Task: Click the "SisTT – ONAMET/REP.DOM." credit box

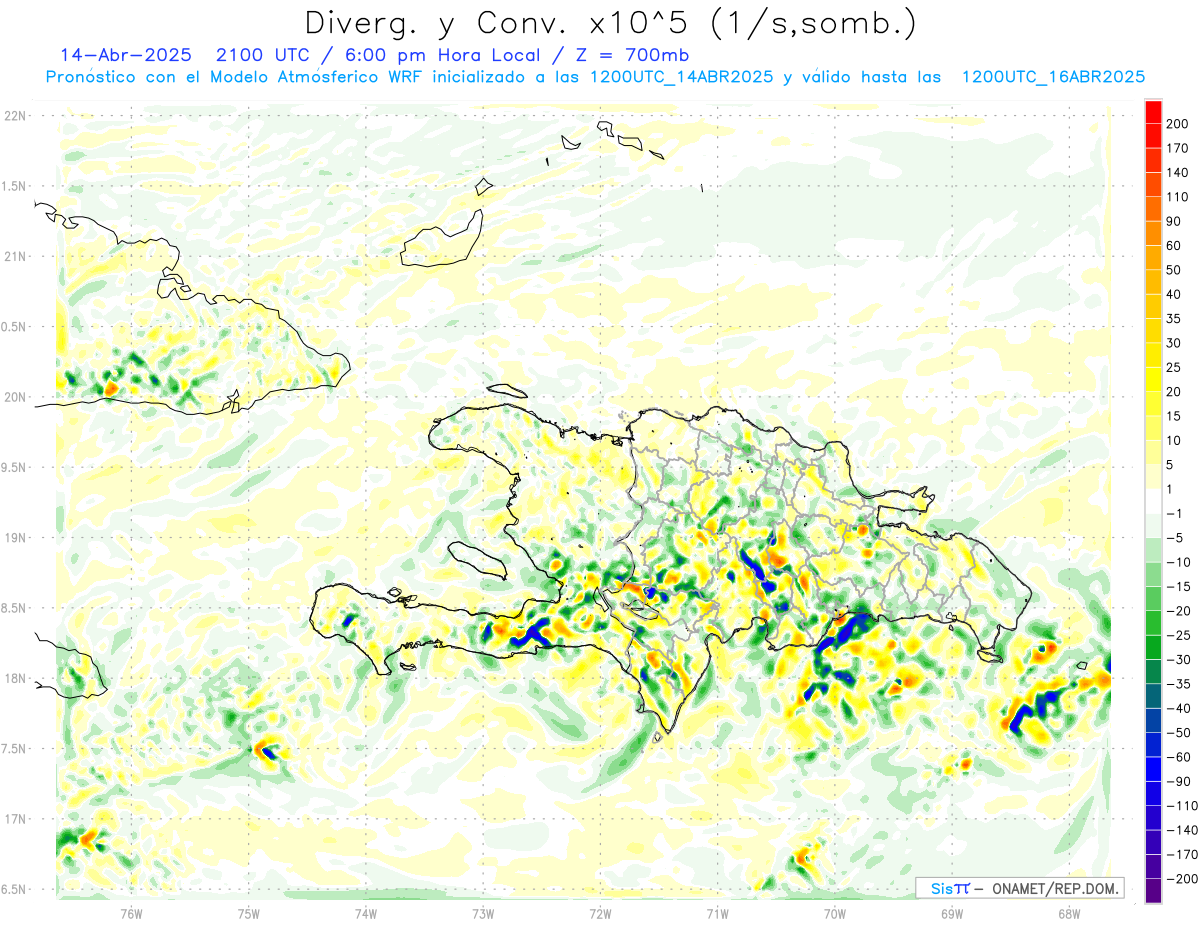Action: click(1020, 888)
